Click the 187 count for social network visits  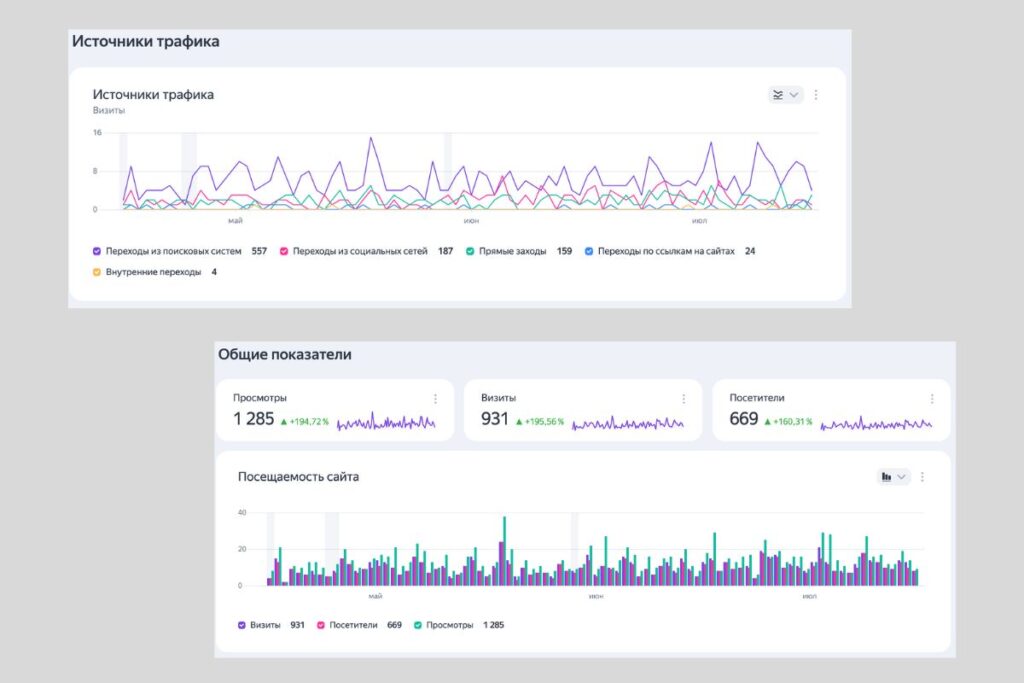(445, 251)
